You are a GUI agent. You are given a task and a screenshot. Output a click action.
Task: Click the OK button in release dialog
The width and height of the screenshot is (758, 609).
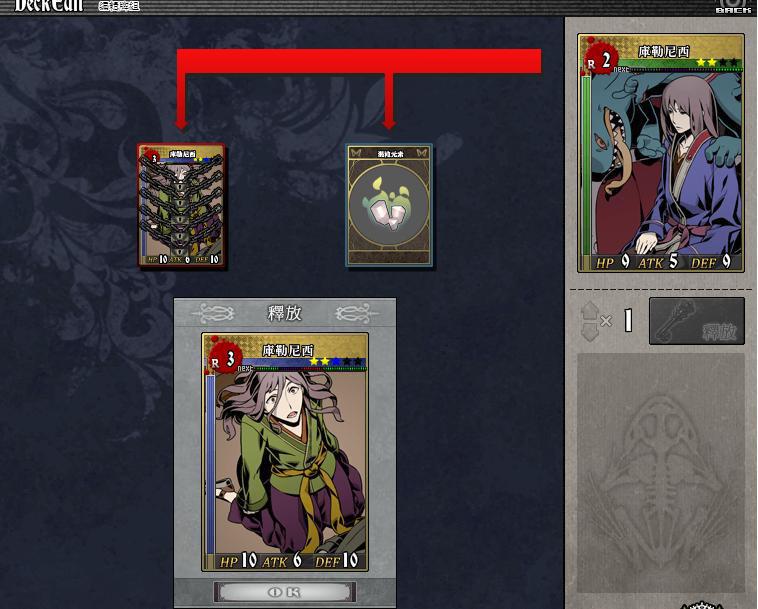(x=285, y=592)
